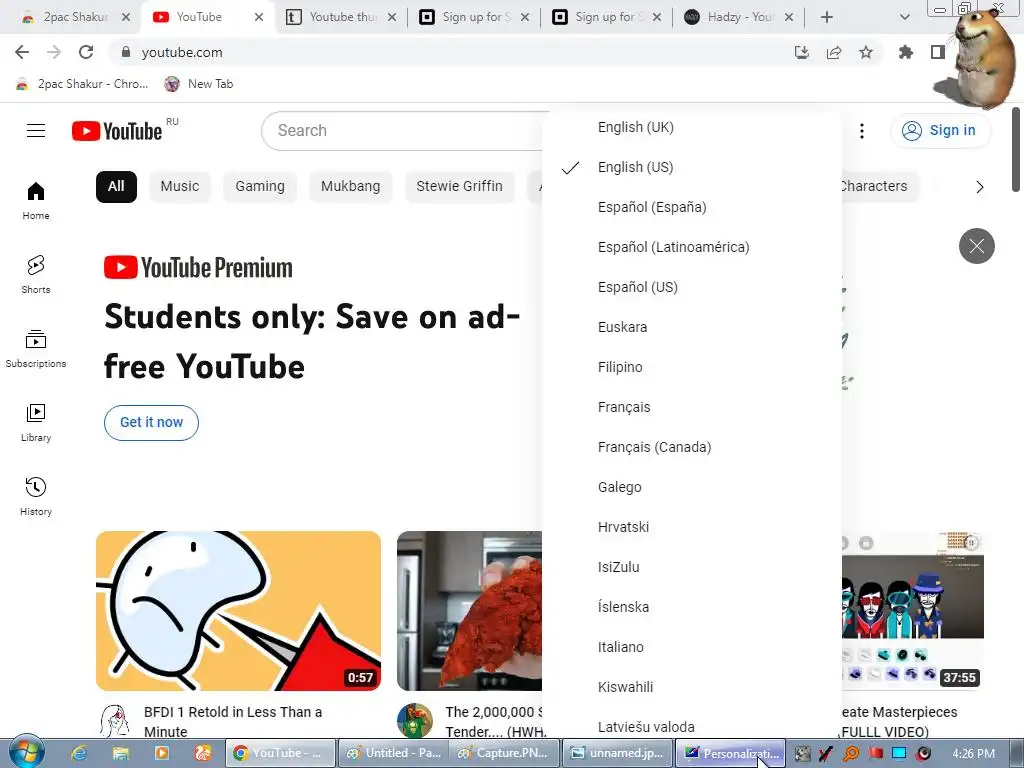Screen dimensions: 1024x768
Task: Go to Home in sidebar
Action: 36,200
